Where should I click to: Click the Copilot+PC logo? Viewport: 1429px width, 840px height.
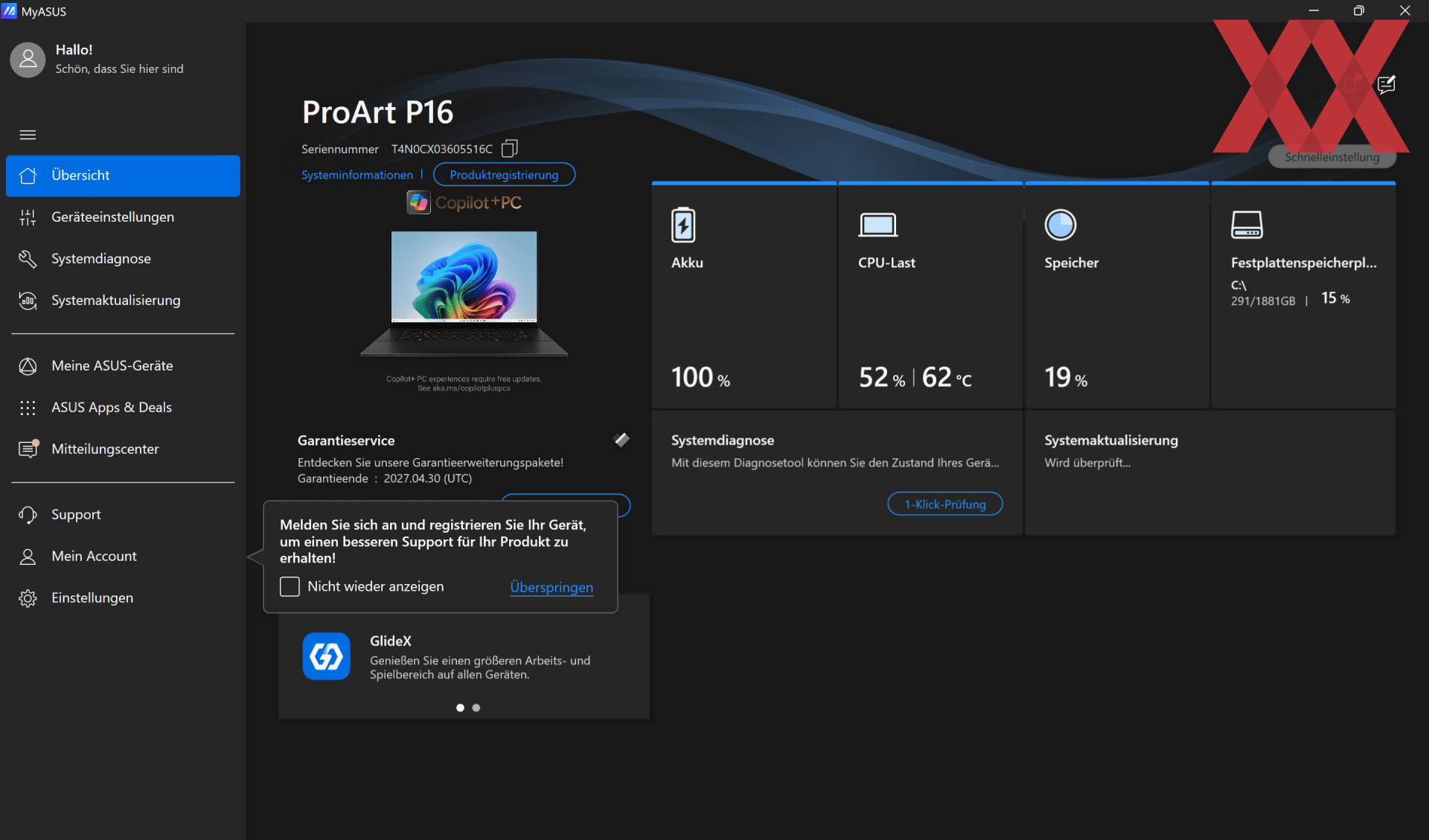464,202
